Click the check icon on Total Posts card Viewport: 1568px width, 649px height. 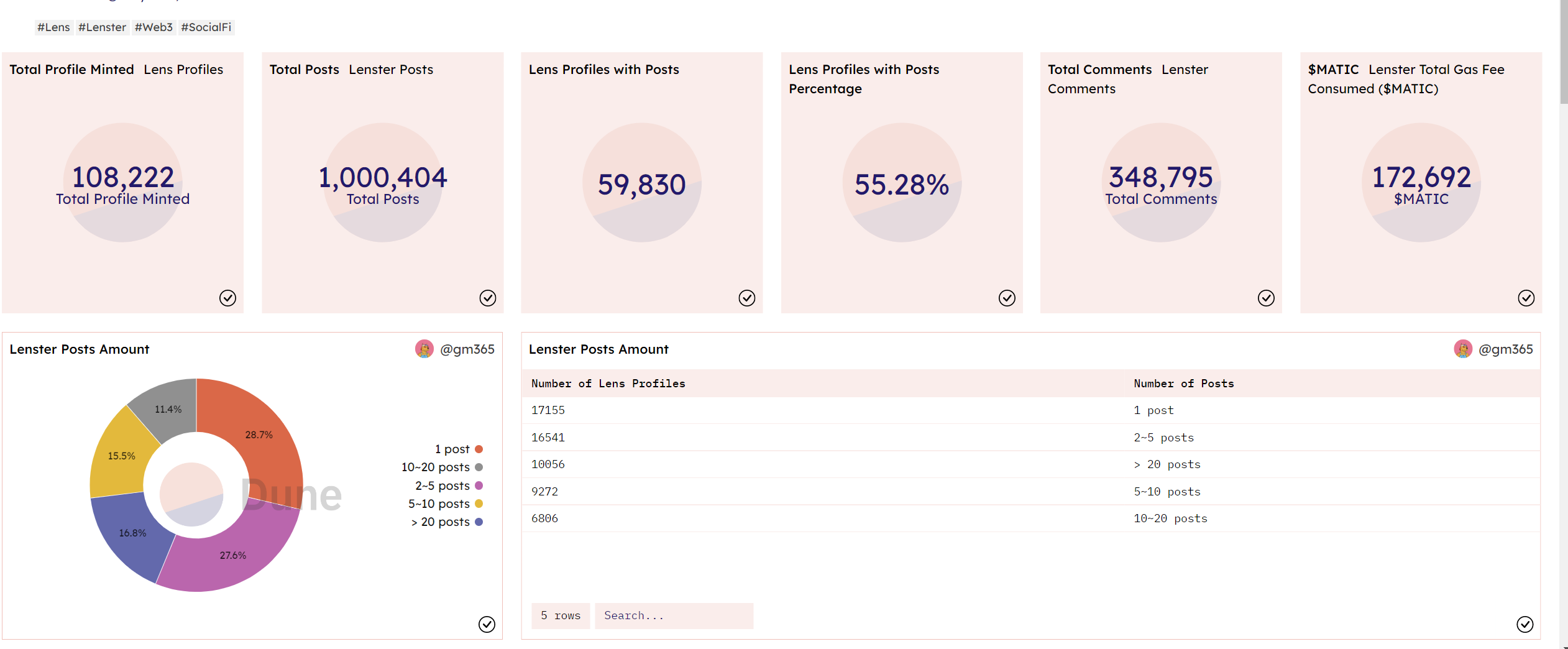488,298
